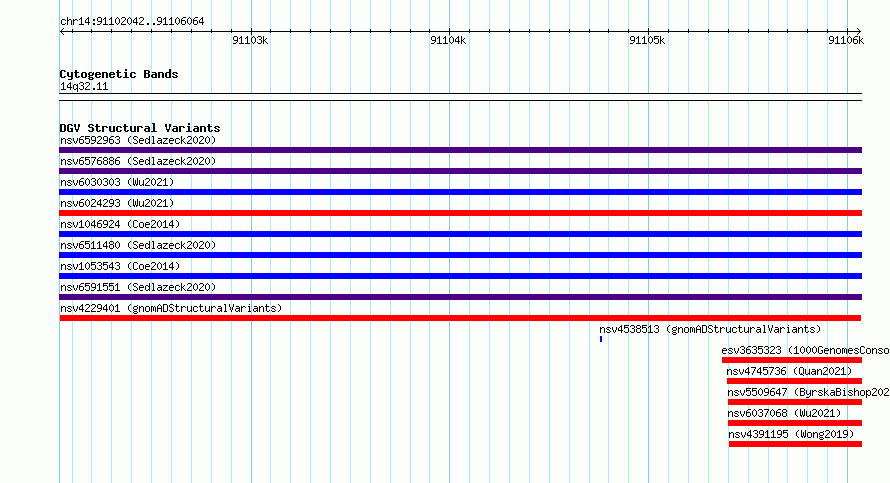Click the purple bar under nsv6592963
Viewport: 890px width, 483px height.
460,150
